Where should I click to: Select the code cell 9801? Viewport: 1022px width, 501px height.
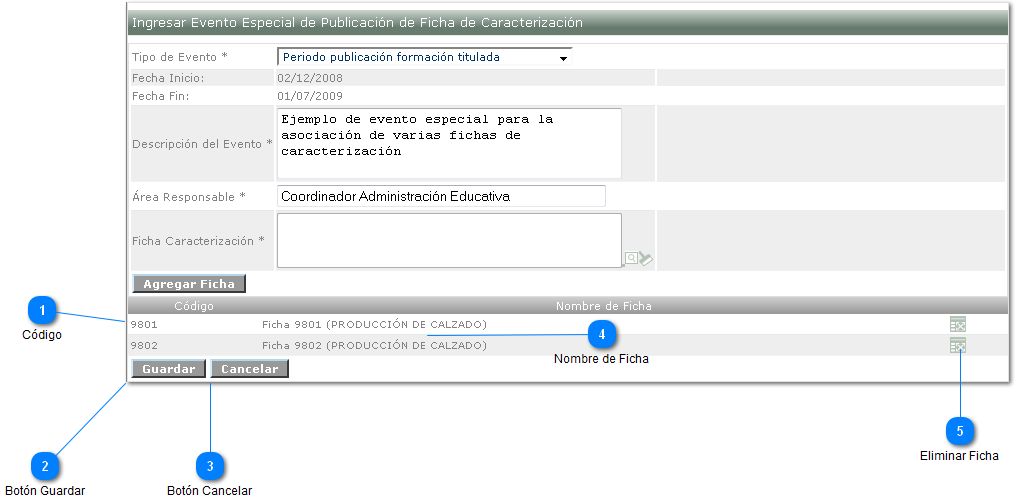(144, 324)
